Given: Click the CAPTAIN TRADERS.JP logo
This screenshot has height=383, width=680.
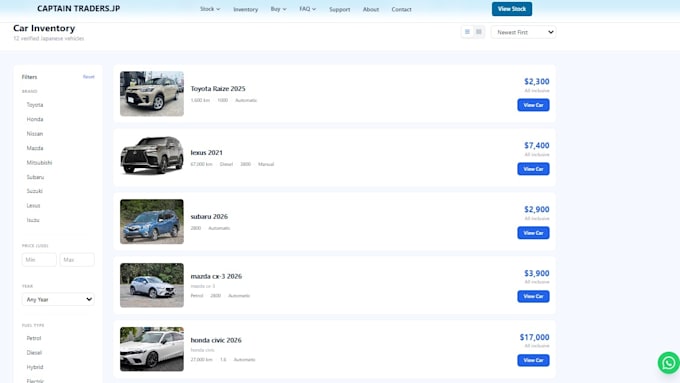Looking at the screenshot, I should pyautogui.click(x=78, y=9).
